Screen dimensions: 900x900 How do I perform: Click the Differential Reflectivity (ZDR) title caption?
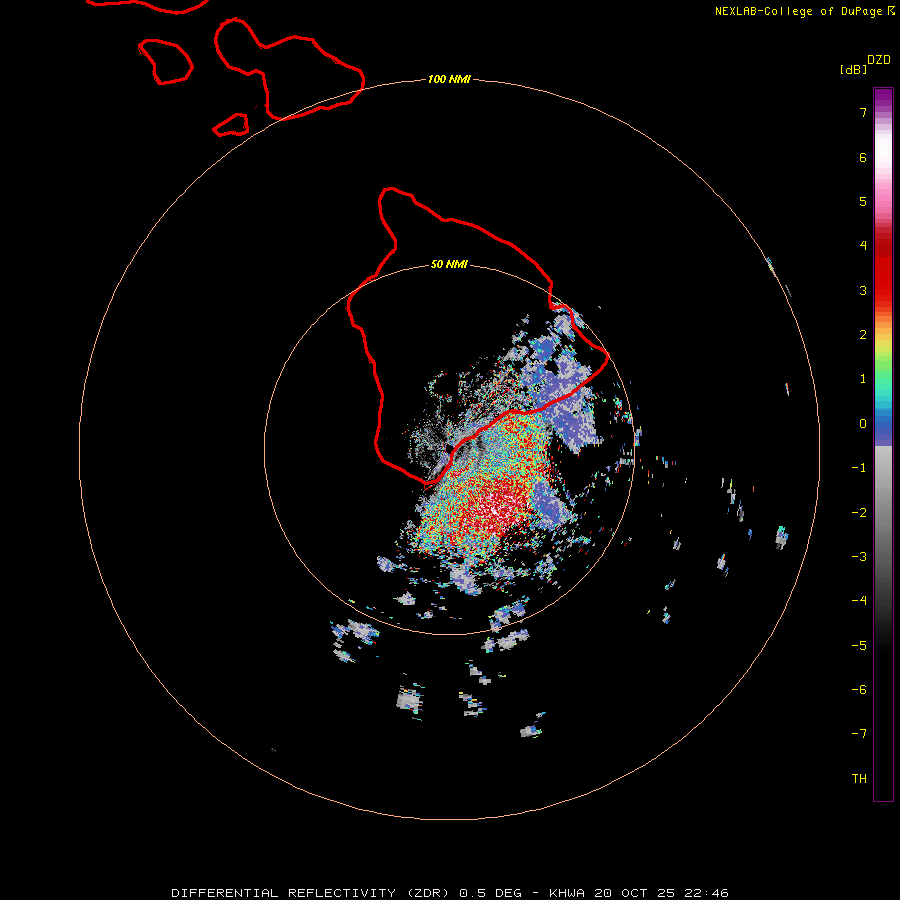(x=310, y=893)
